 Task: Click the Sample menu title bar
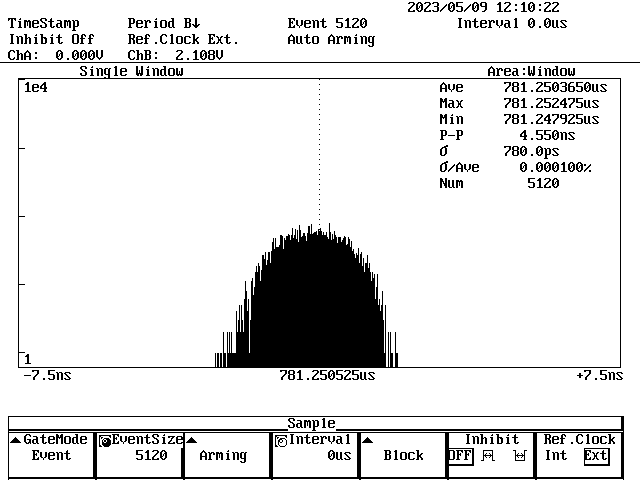pyautogui.click(x=311, y=423)
